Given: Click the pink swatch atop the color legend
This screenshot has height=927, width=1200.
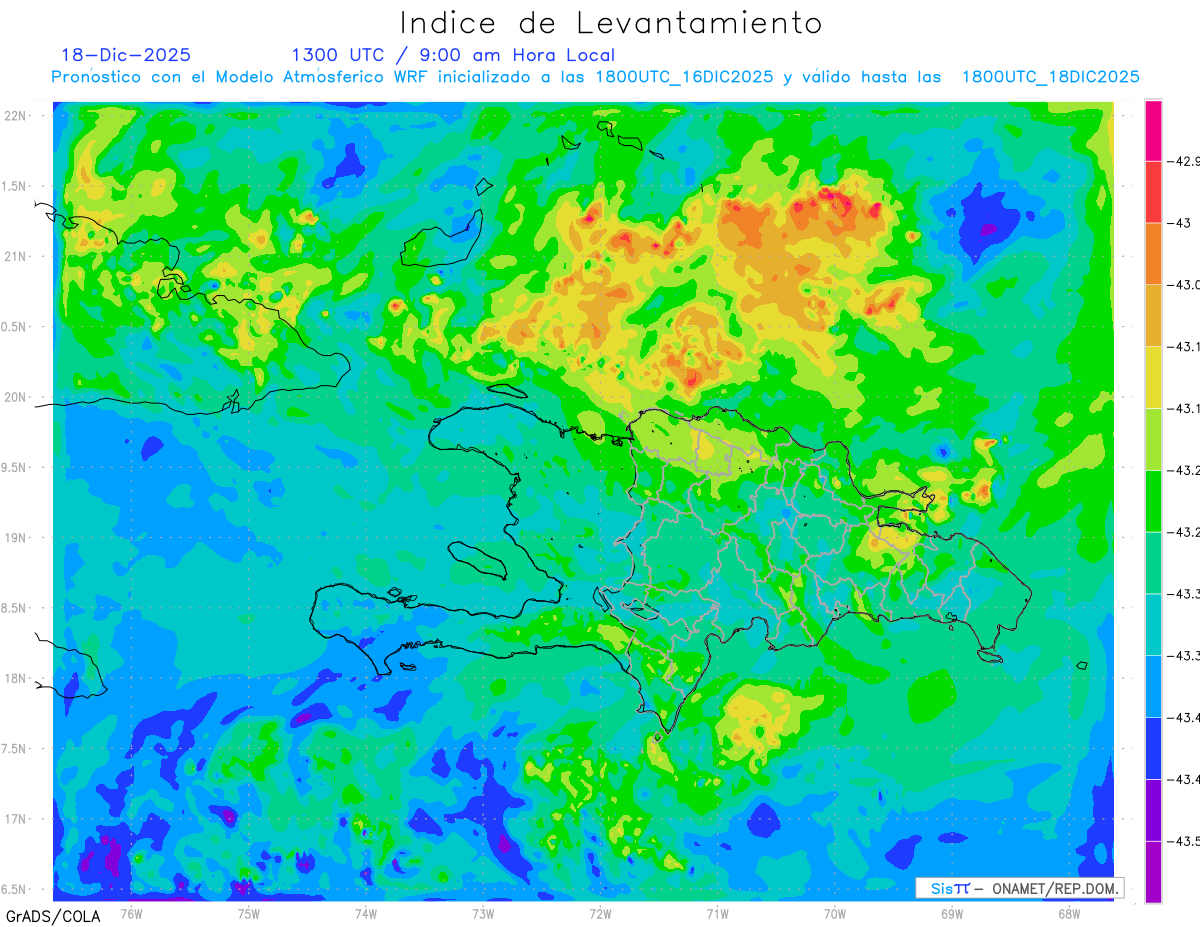Looking at the screenshot, I should coord(1153,129).
